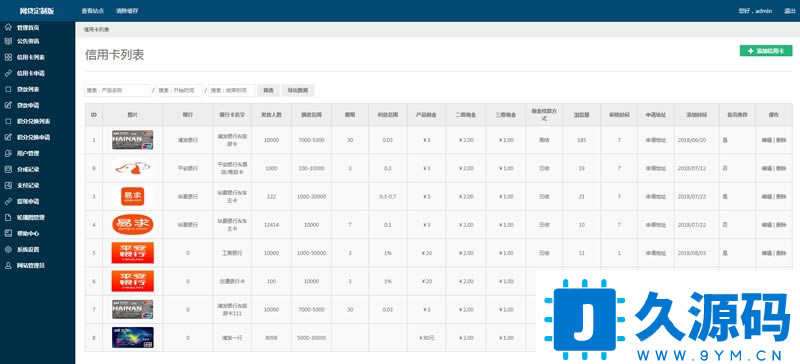Image resolution: width=800 pixels, height=364 pixels.
Task: Click the file icon beside 轮播图管理
Action: (8, 217)
